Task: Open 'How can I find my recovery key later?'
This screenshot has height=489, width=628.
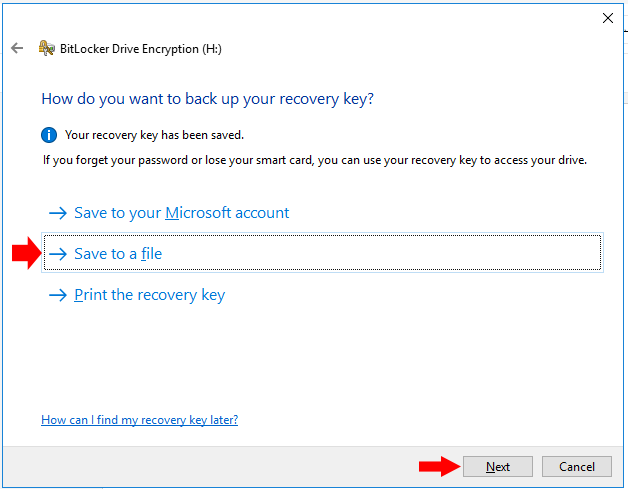Action: tap(139, 420)
